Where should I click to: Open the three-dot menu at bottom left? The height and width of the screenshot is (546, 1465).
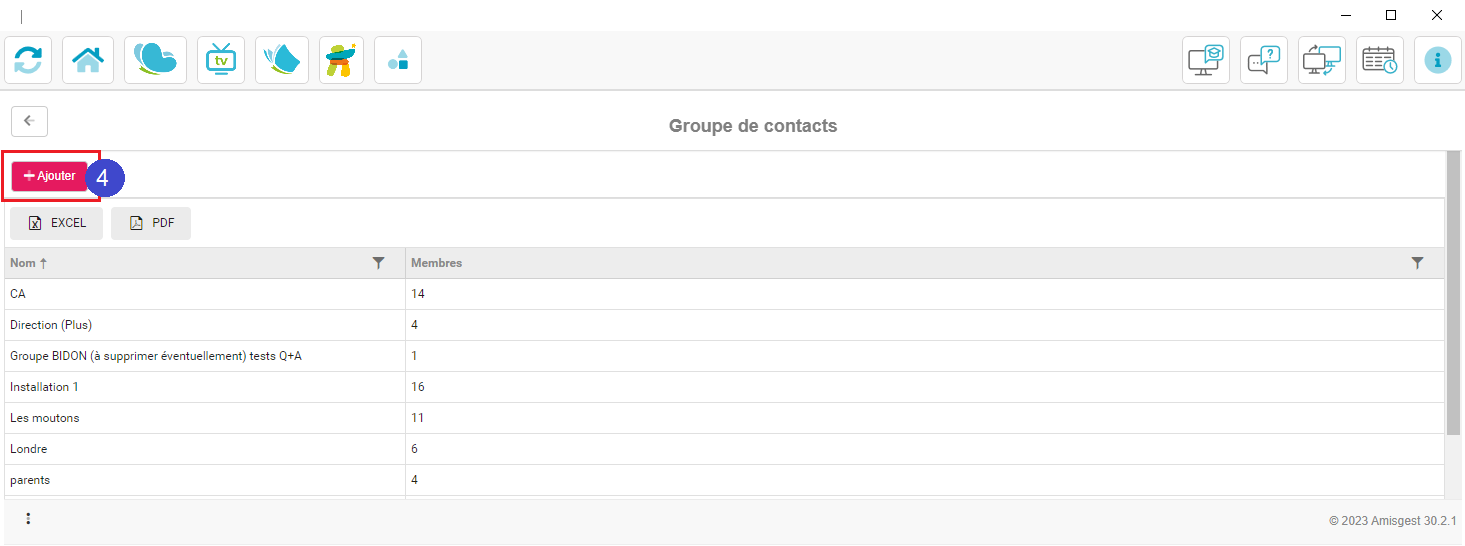(28, 518)
